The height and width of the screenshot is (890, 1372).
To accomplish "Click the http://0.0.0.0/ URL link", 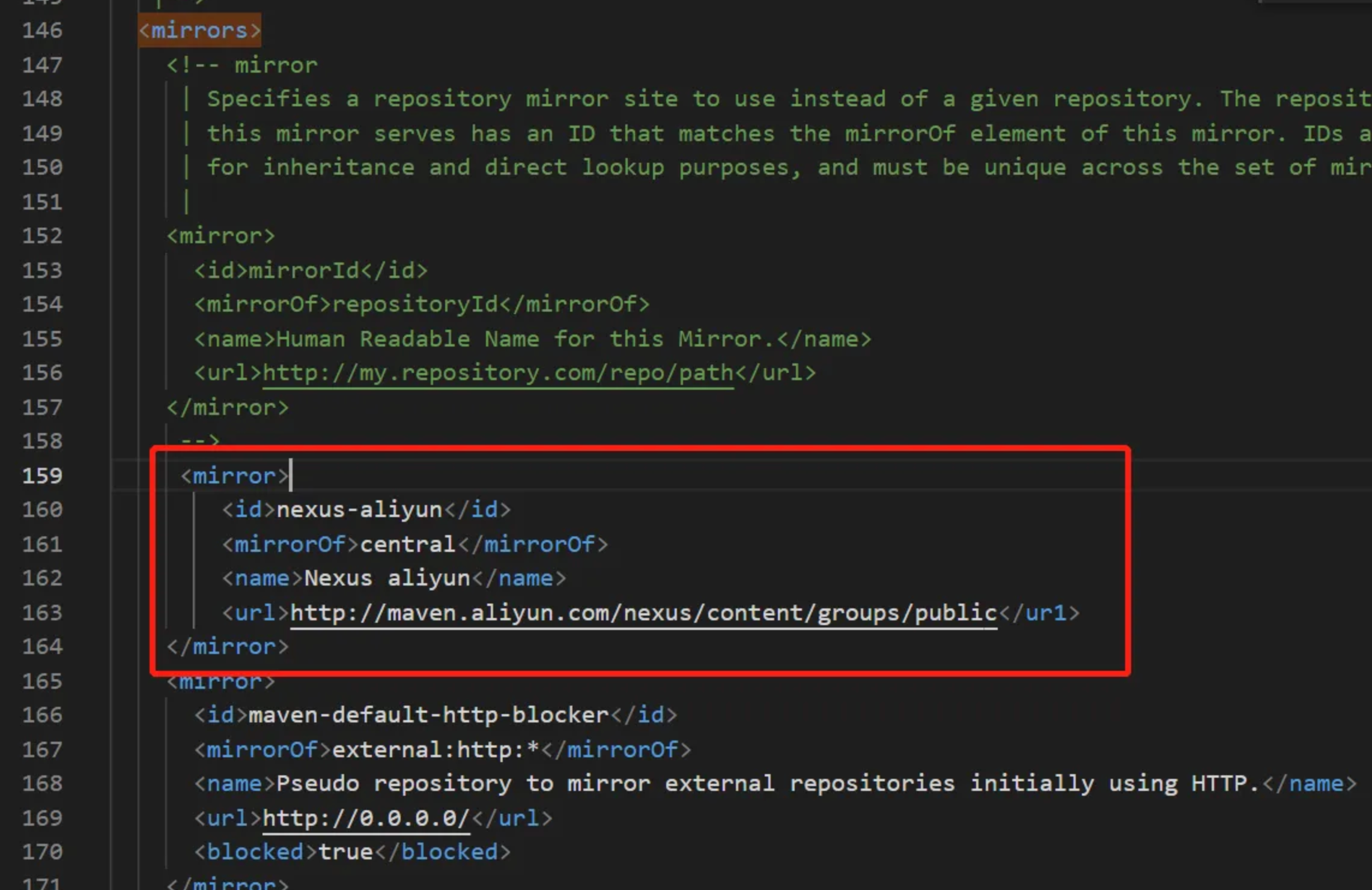I will click(x=365, y=818).
